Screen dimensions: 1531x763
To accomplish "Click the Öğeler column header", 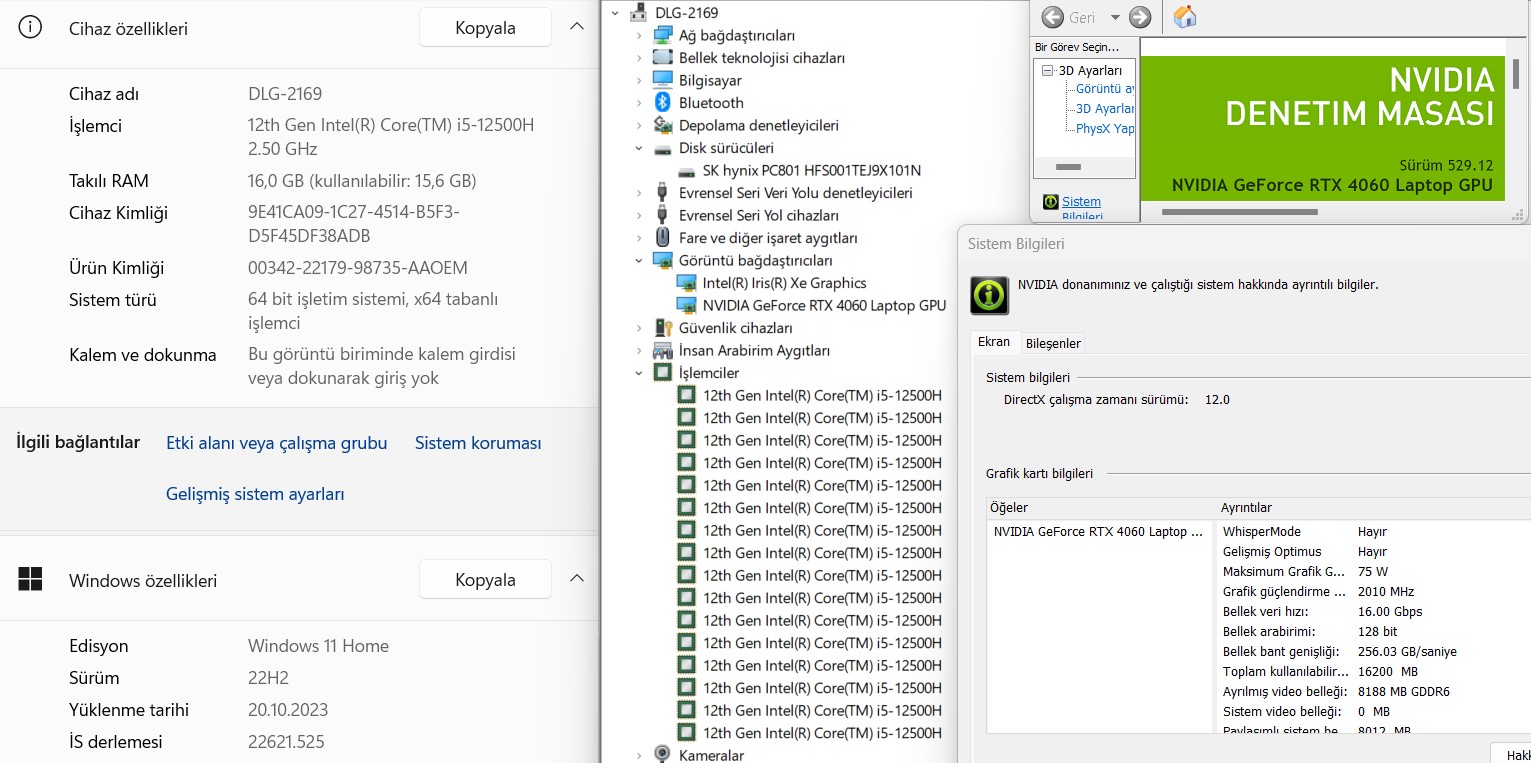I will click(x=1100, y=508).
